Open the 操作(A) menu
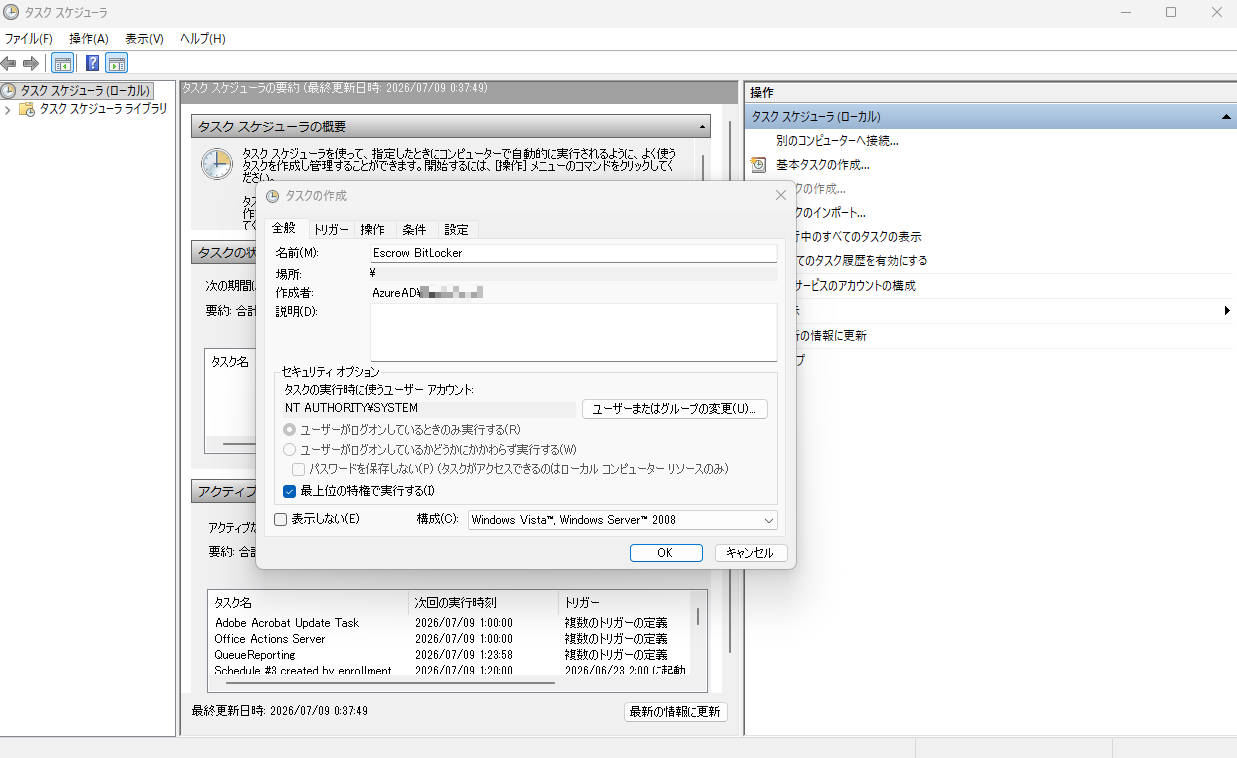Image resolution: width=1237 pixels, height=758 pixels. (x=89, y=38)
